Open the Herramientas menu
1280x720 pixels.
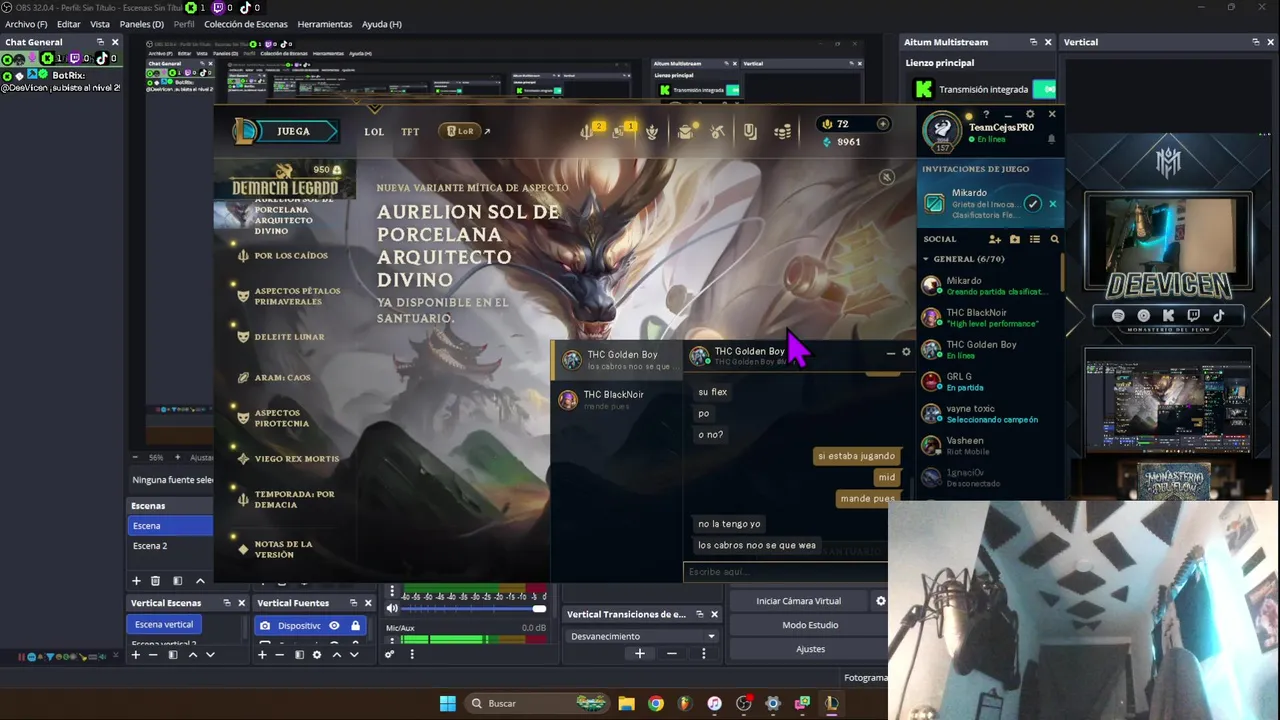tap(325, 24)
